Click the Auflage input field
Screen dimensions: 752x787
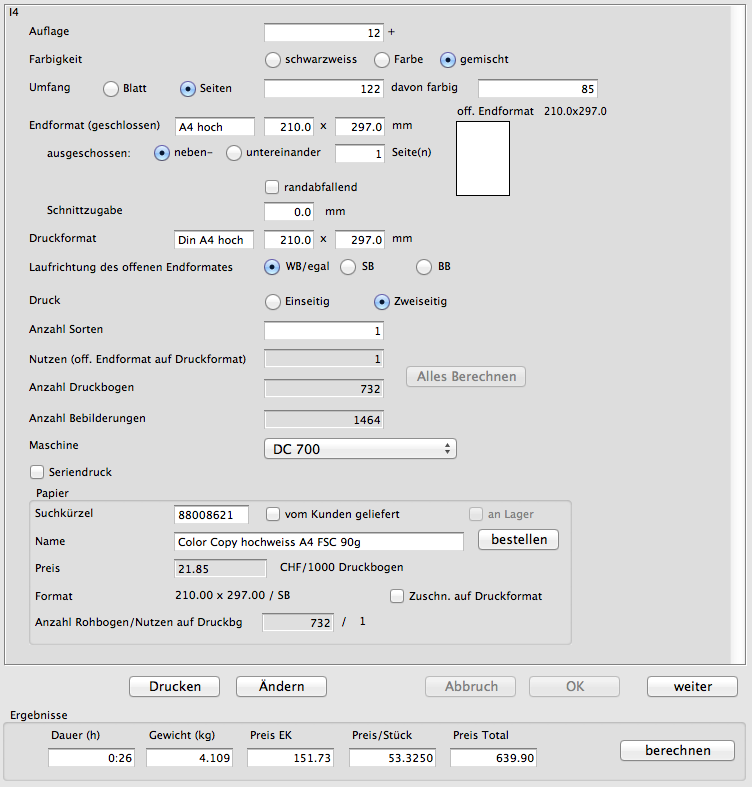324,32
